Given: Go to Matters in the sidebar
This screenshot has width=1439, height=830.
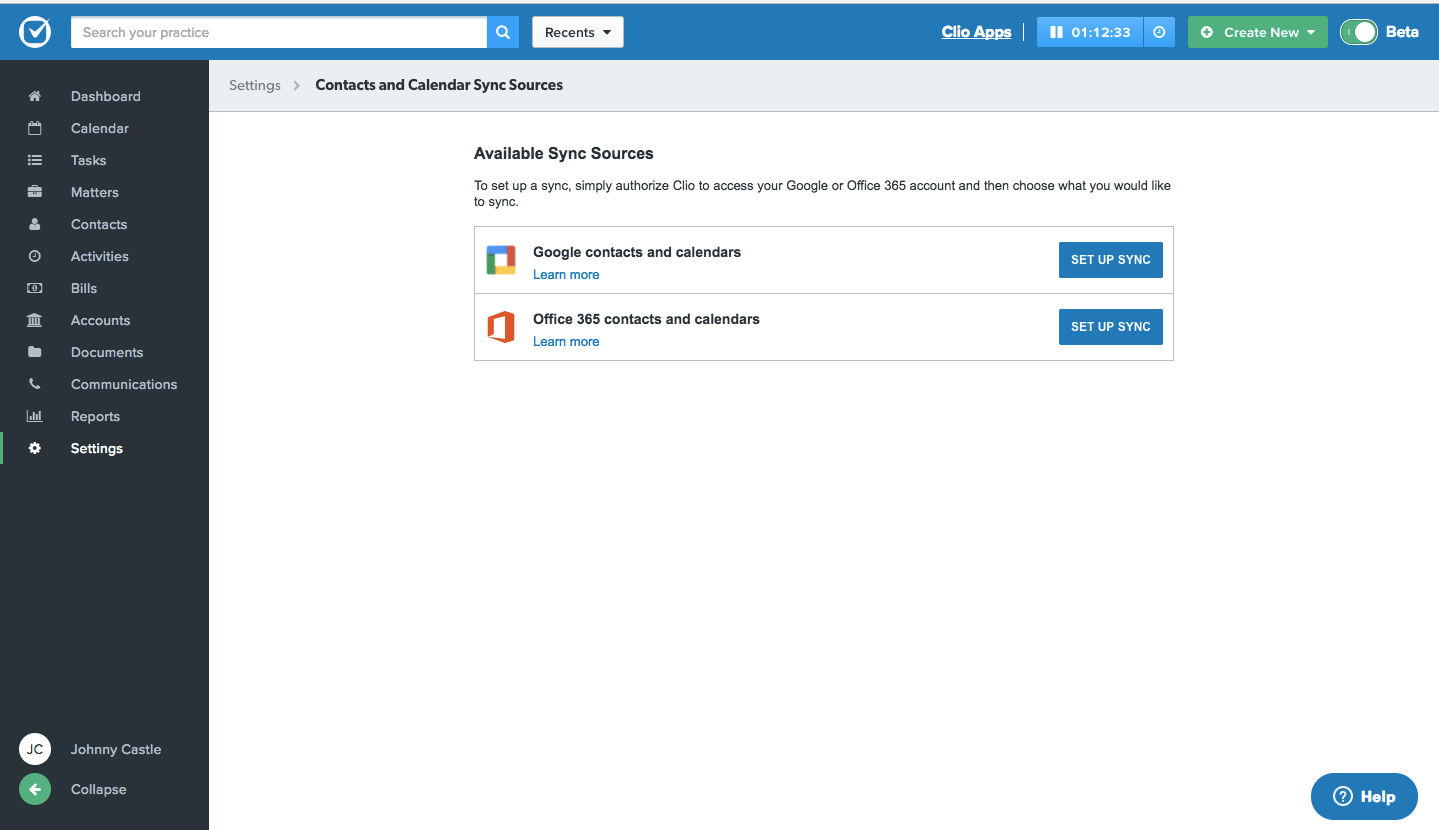Looking at the screenshot, I should (94, 192).
